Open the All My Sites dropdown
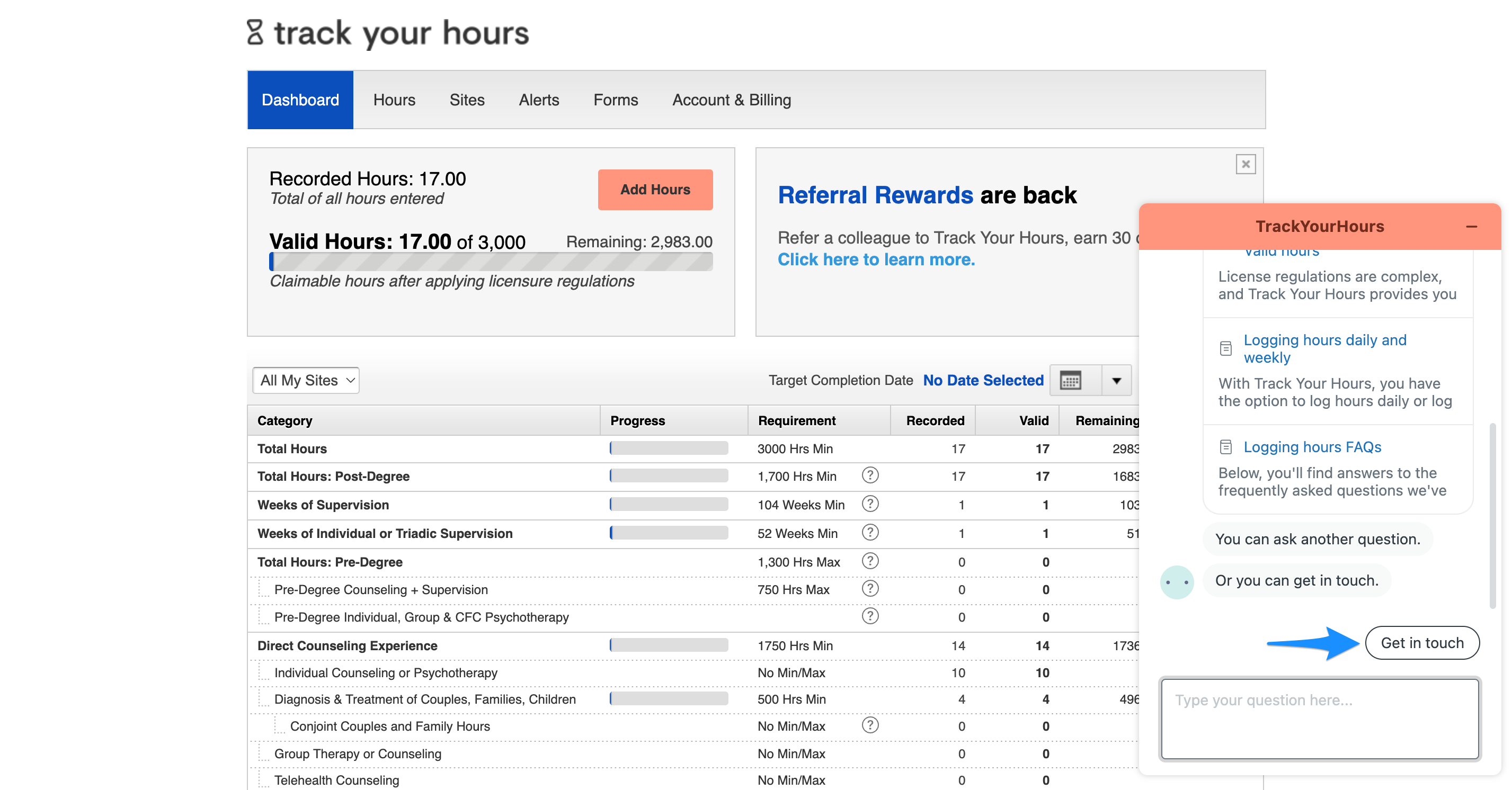The image size is (1512, 790). [x=306, y=381]
